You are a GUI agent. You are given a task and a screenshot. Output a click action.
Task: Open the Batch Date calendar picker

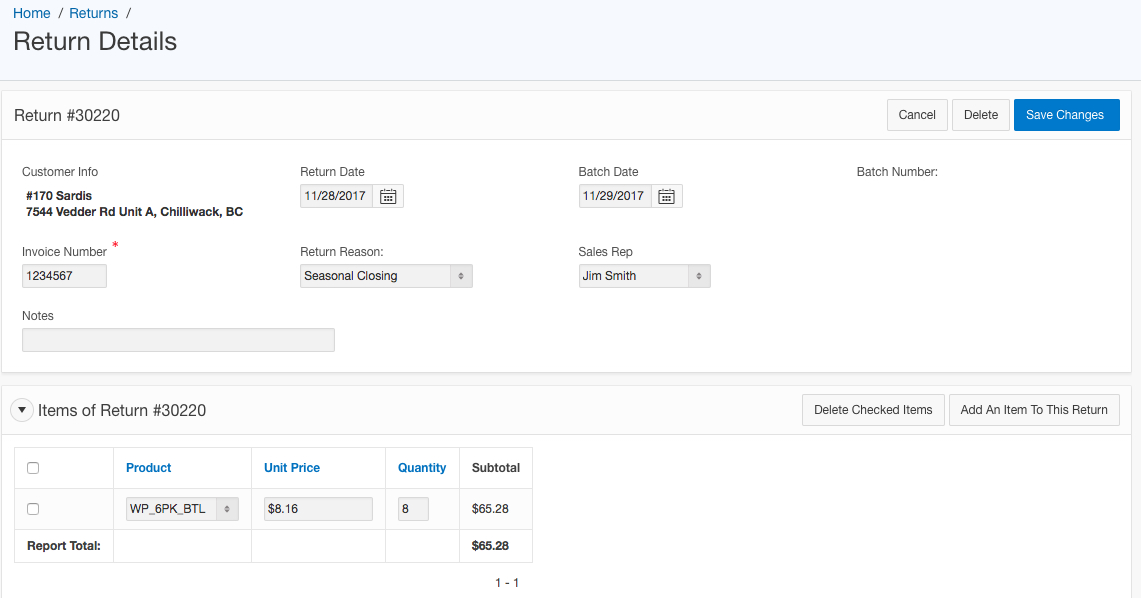(667, 196)
